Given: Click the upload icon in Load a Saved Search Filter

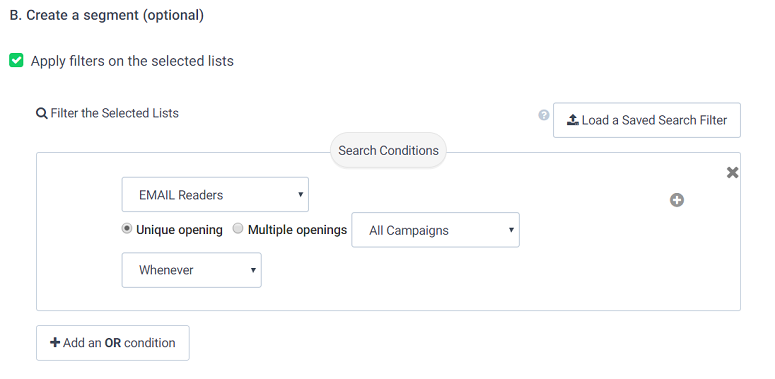Looking at the screenshot, I should [x=573, y=120].
